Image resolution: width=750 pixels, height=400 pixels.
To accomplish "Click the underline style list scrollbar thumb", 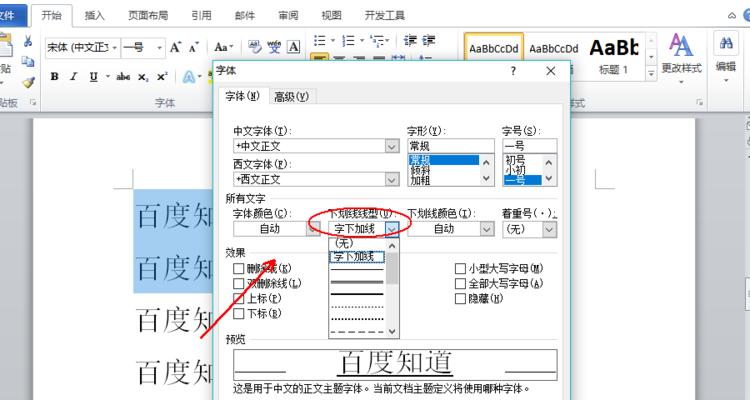I will (x=392, y=268).
